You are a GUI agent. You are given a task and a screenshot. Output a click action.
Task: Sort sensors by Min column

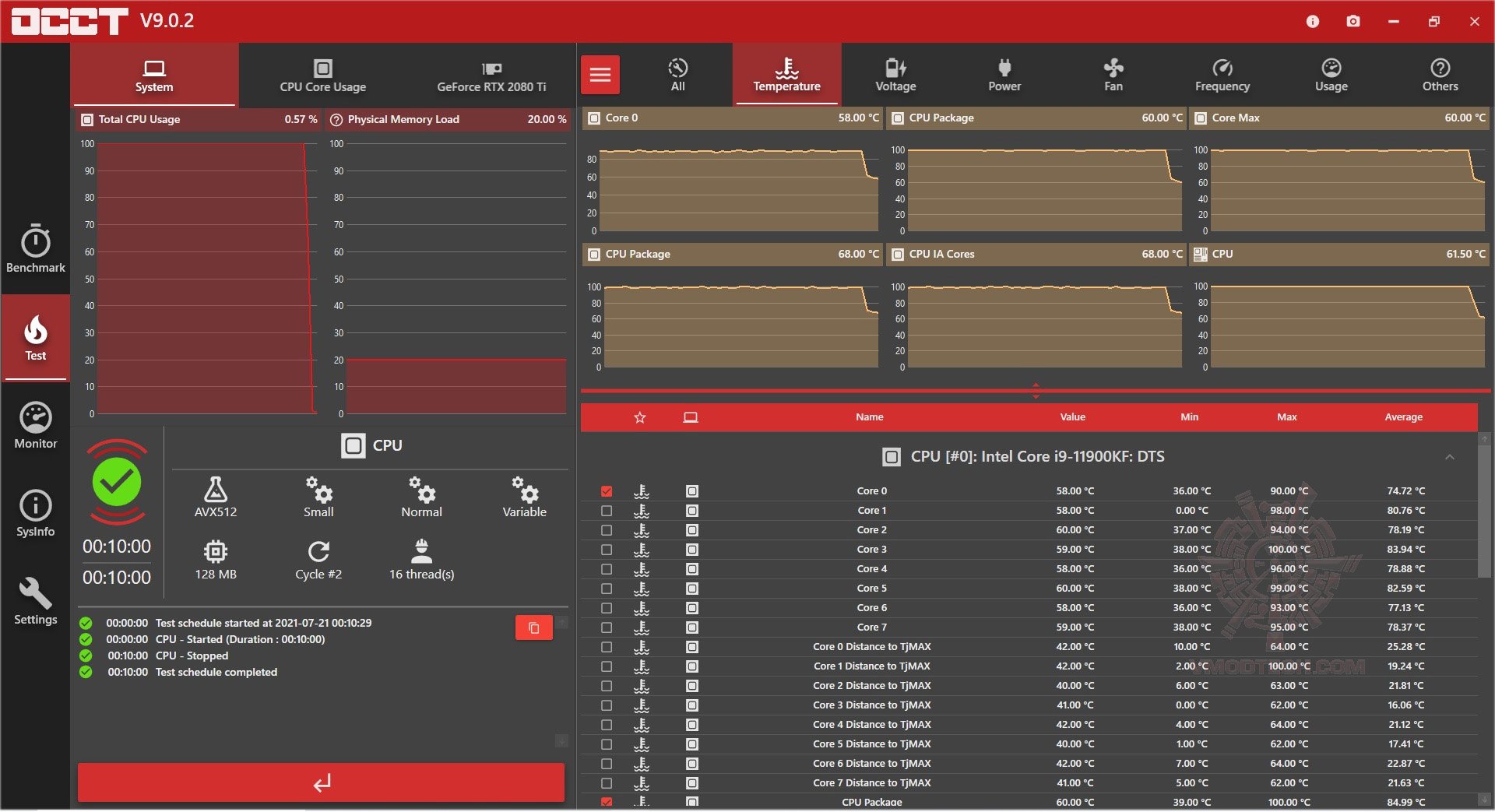(1190, 417)
